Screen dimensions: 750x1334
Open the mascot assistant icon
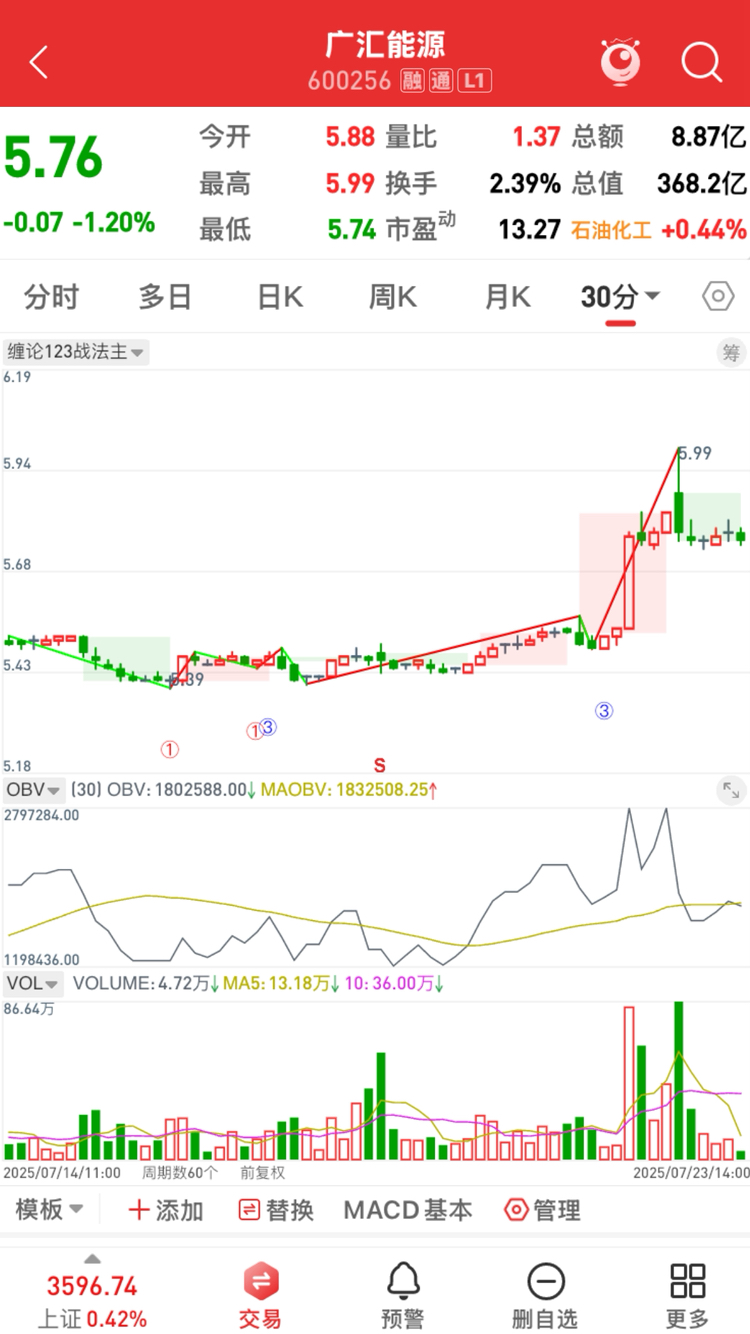620,61
